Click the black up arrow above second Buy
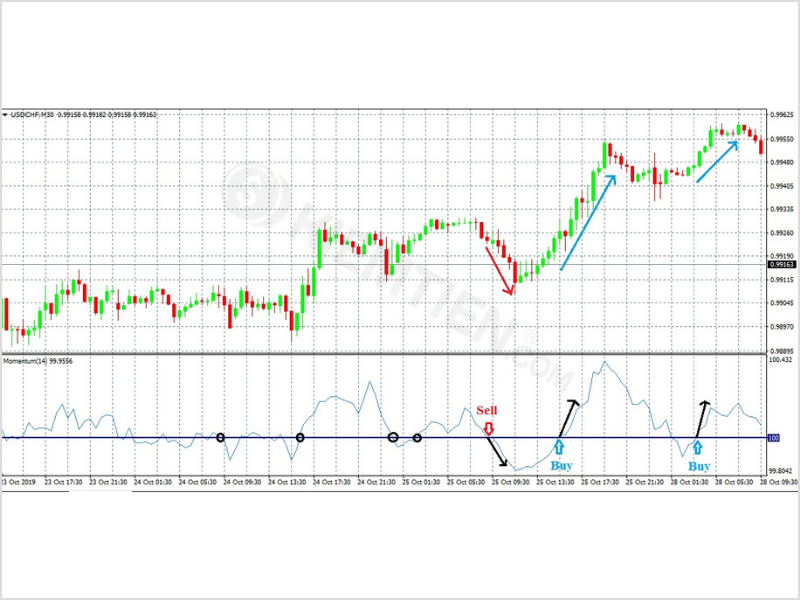 point(703,416)
